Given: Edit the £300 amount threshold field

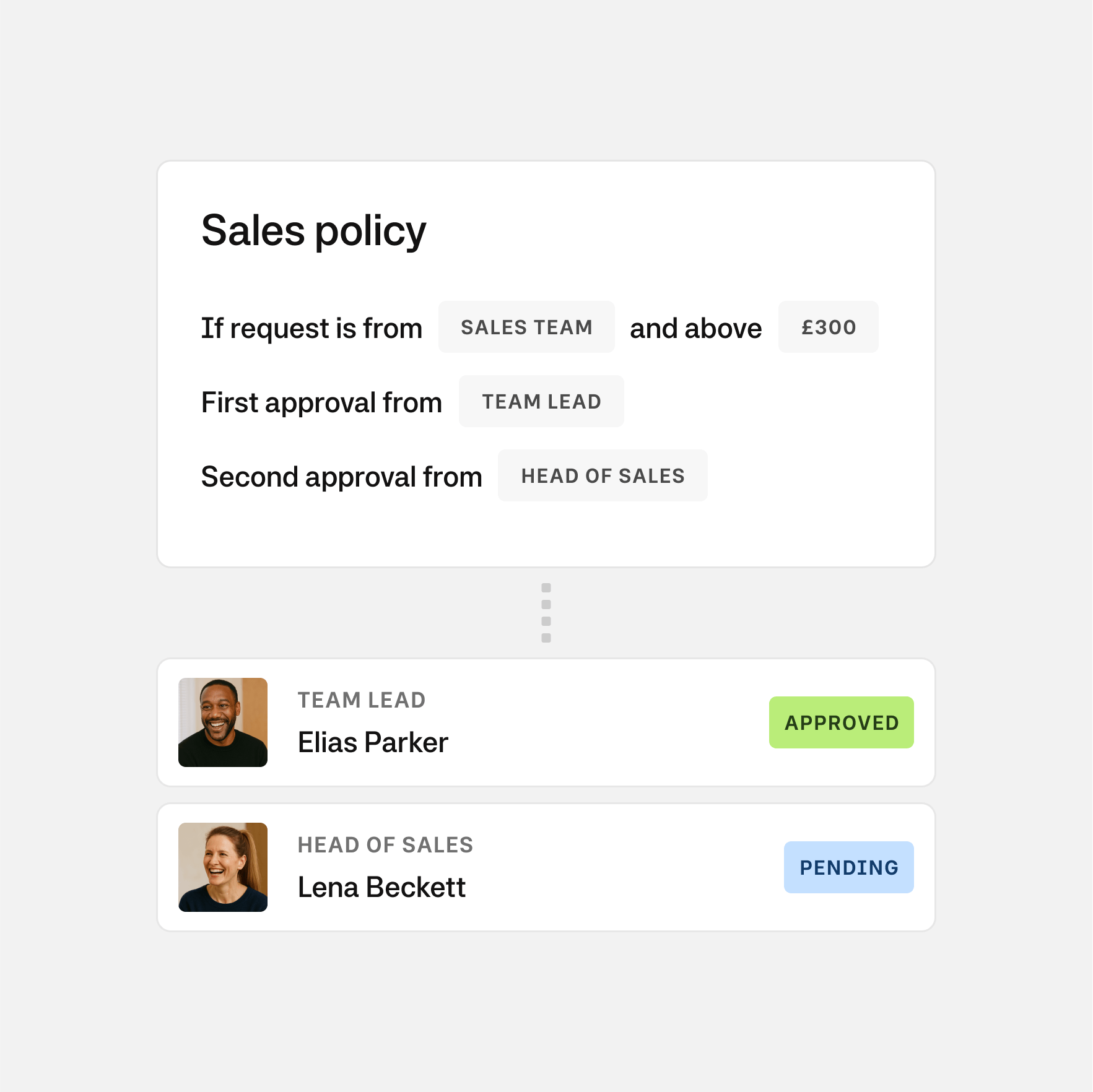Looking at the screenshot, I should click(828, 327).
